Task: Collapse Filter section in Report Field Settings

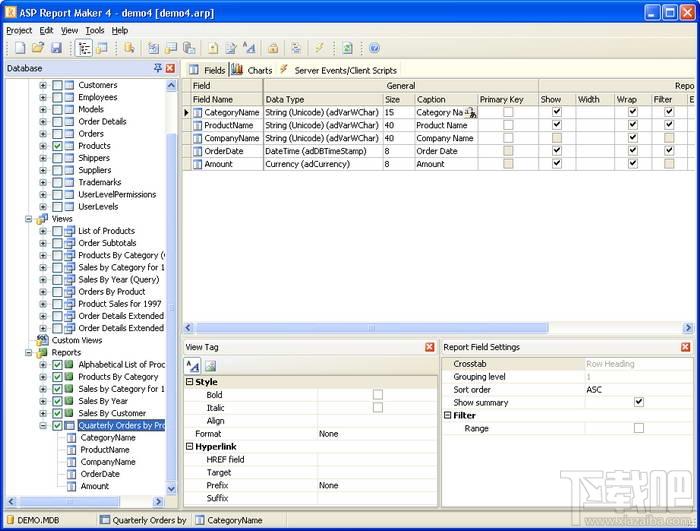Action: (x=447, y=415)
